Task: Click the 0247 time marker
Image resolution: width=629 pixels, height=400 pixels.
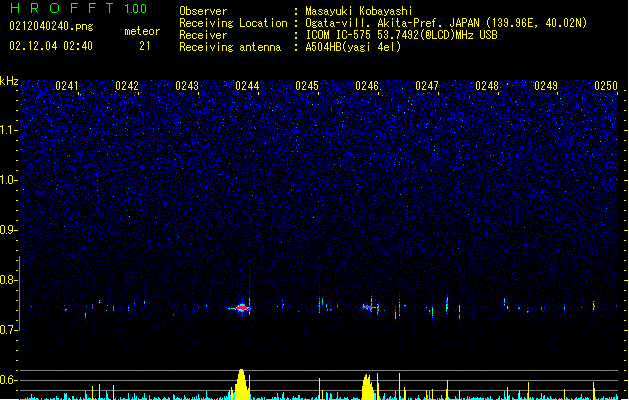Action: point(427,86)
